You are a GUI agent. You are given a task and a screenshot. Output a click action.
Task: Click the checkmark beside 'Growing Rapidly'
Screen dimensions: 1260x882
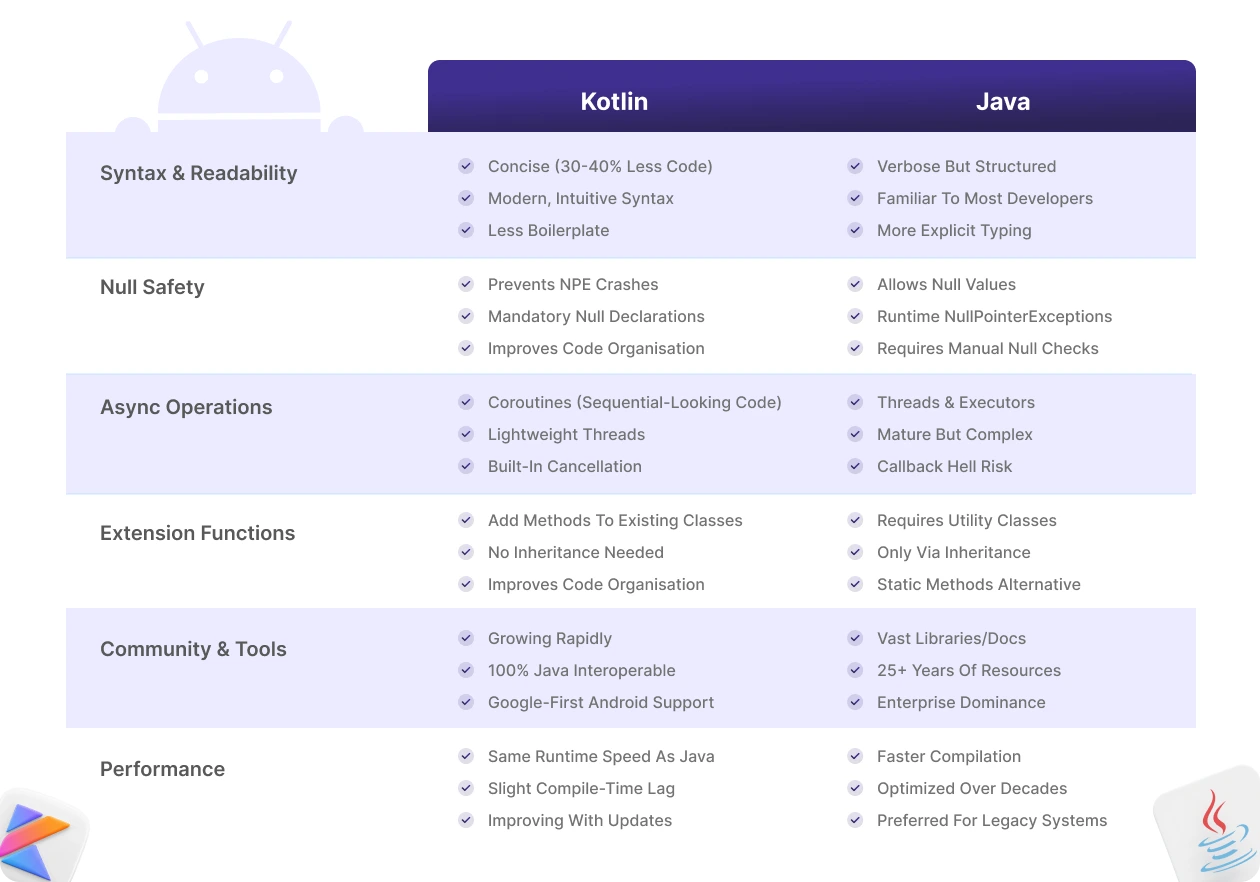point(466,638)
